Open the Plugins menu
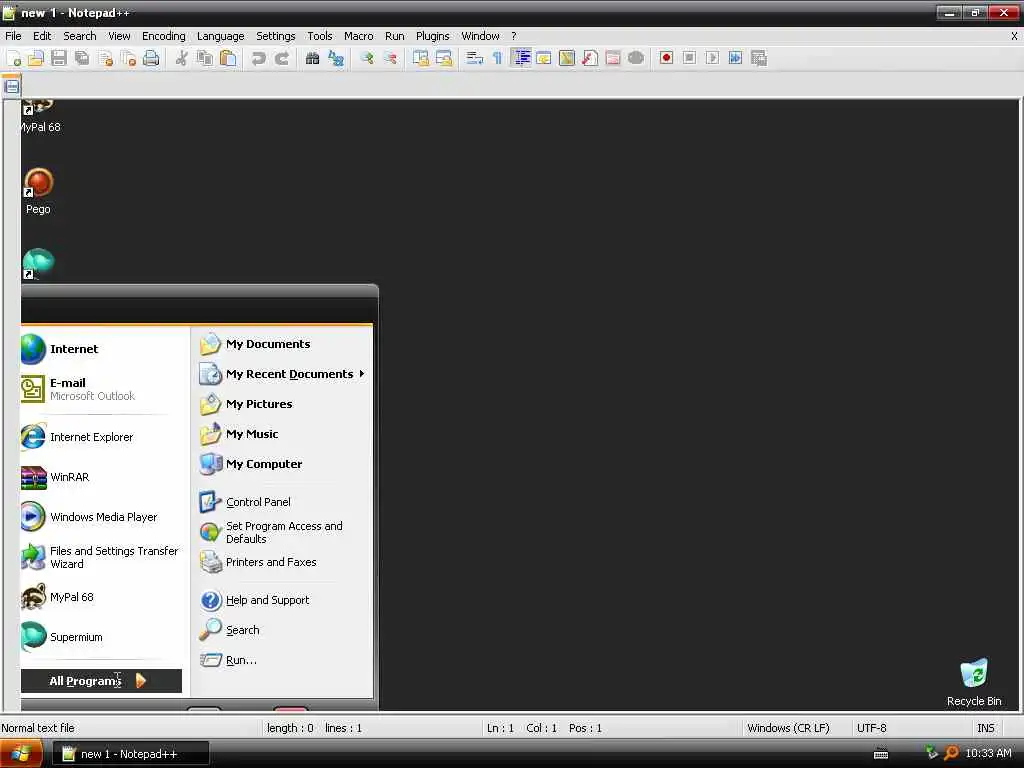Viewport: 1024px width, 768px height. pos(432,36)
